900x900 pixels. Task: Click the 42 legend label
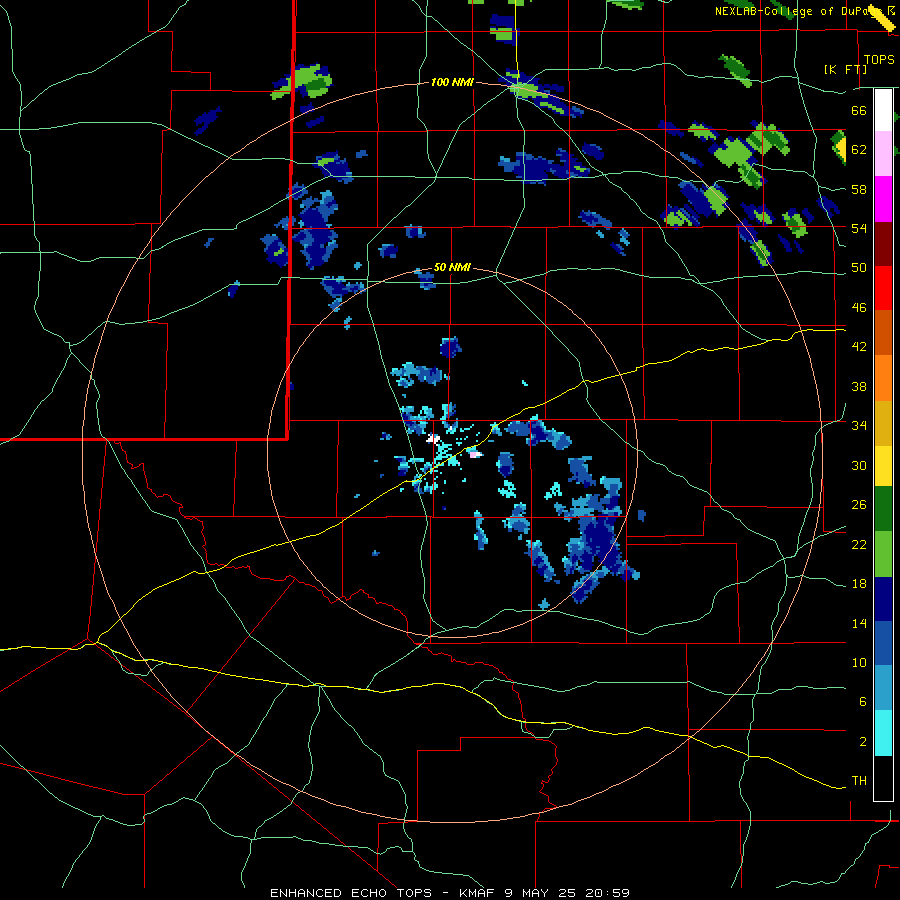[x=859, y=346]
